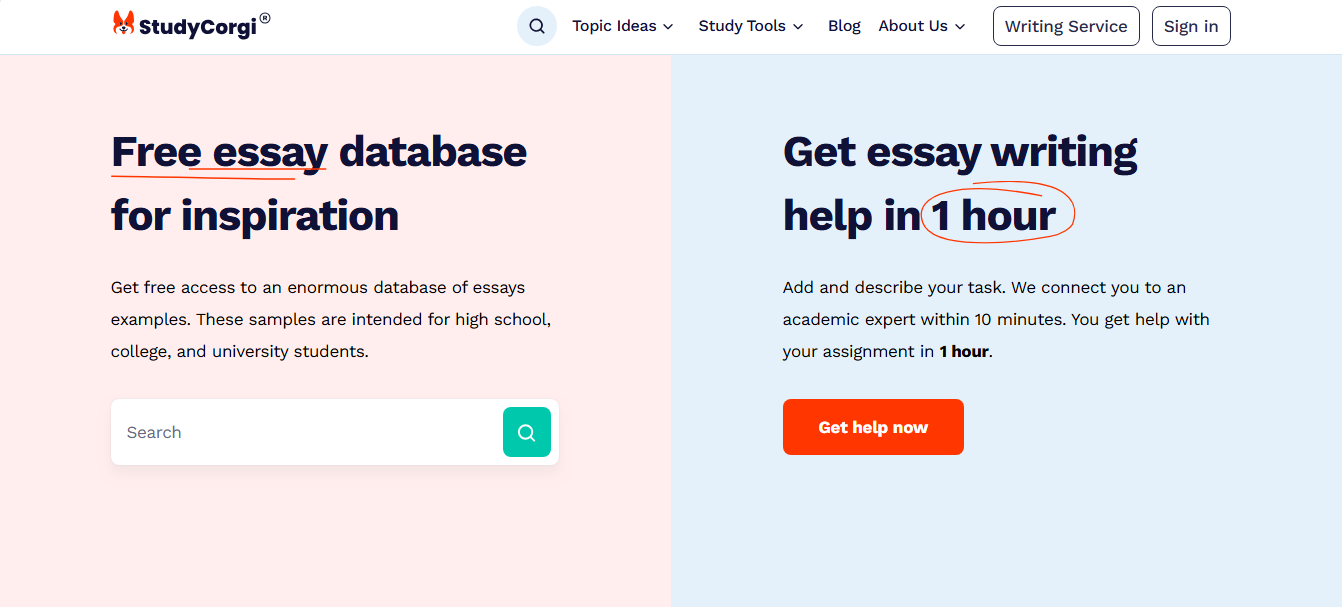Click the Get help now button

pyautogui.click(x=873, y=427)
